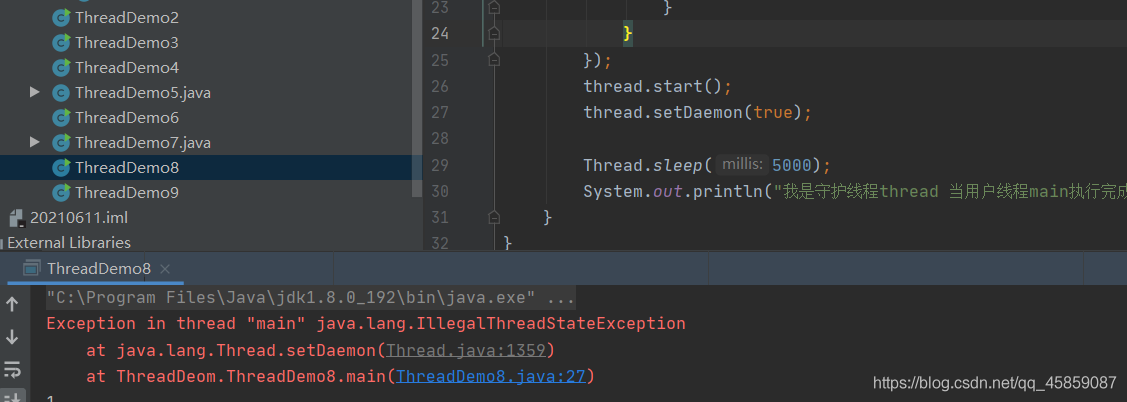The image size is (1127, 402).
Task: Switch to the ThreadDemo8 run tab
Action: click(x=98, y=269)
